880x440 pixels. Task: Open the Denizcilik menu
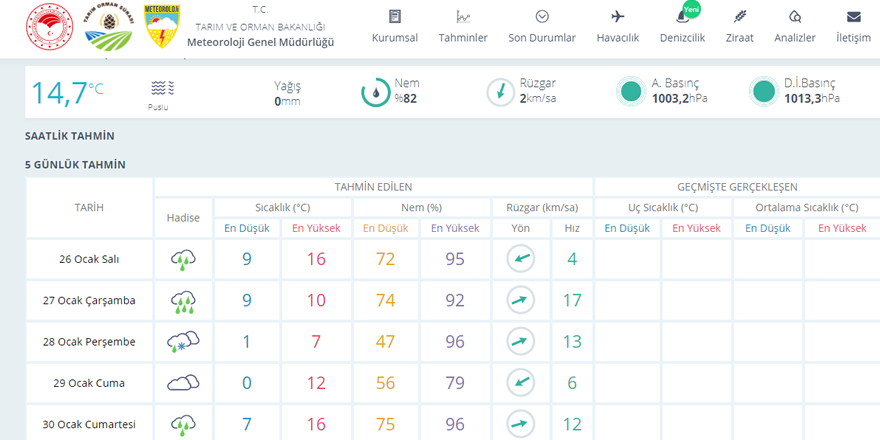682,38
